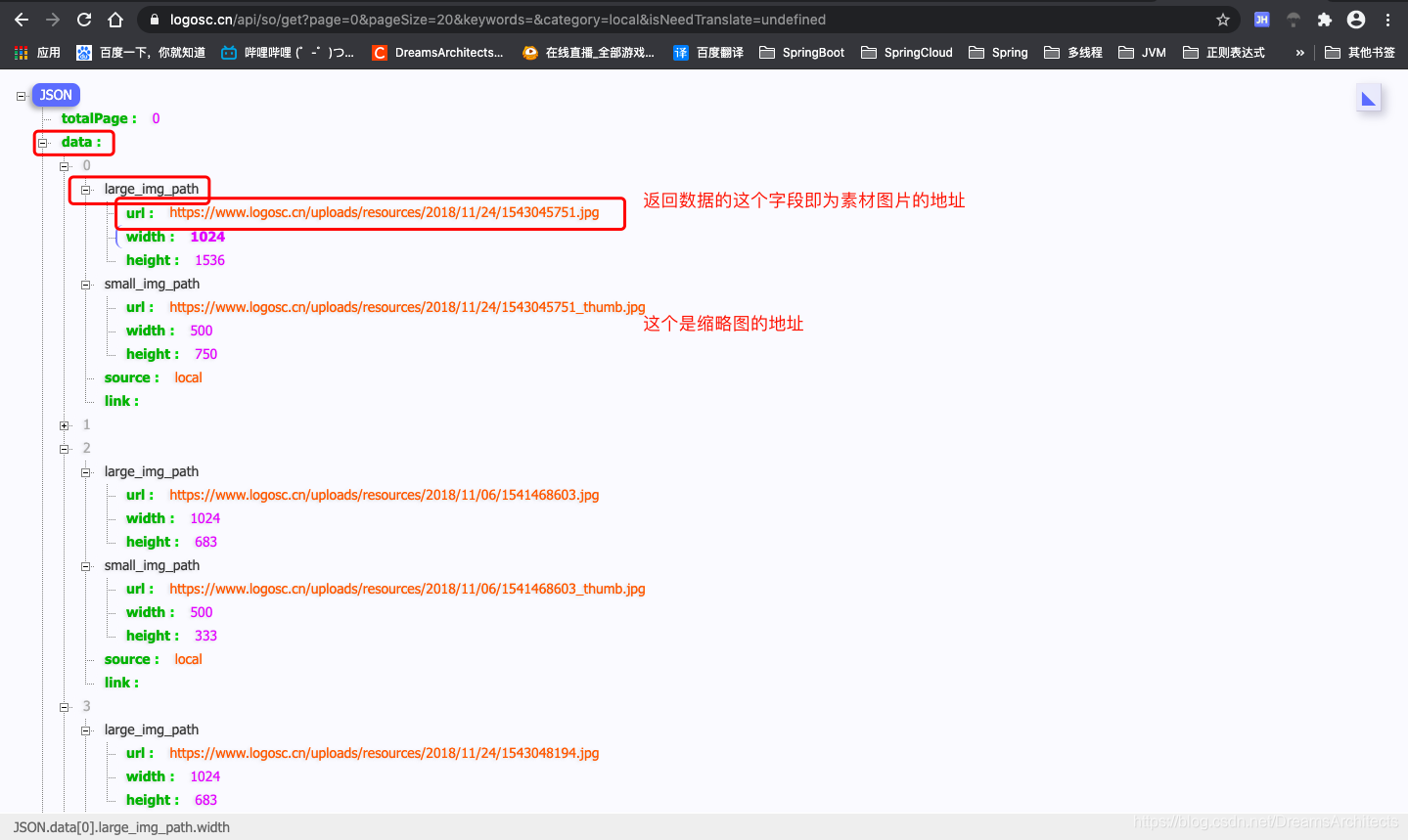Click the grey umbrella extension icon

[x=1294, y=20]
